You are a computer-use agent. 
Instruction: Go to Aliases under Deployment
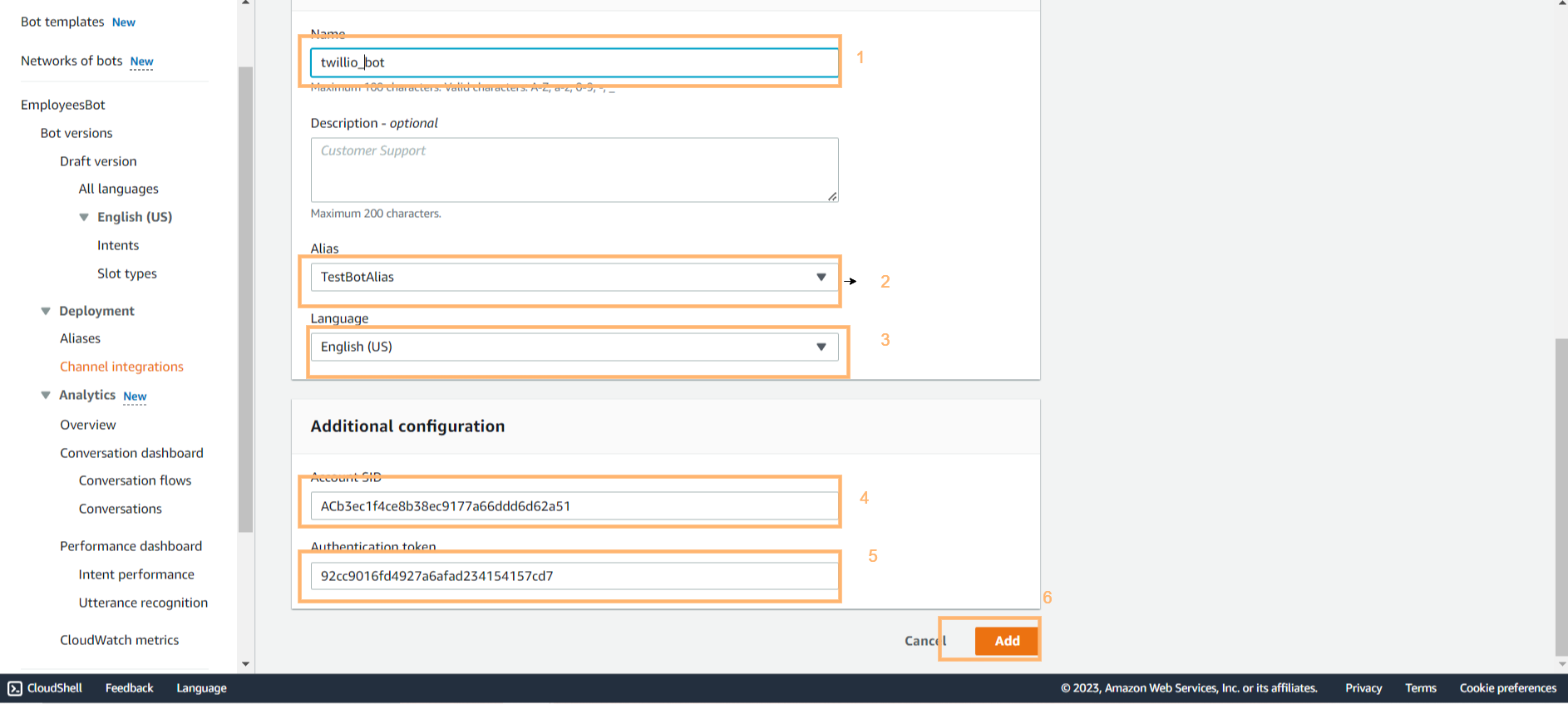click(x=80, y=338)
